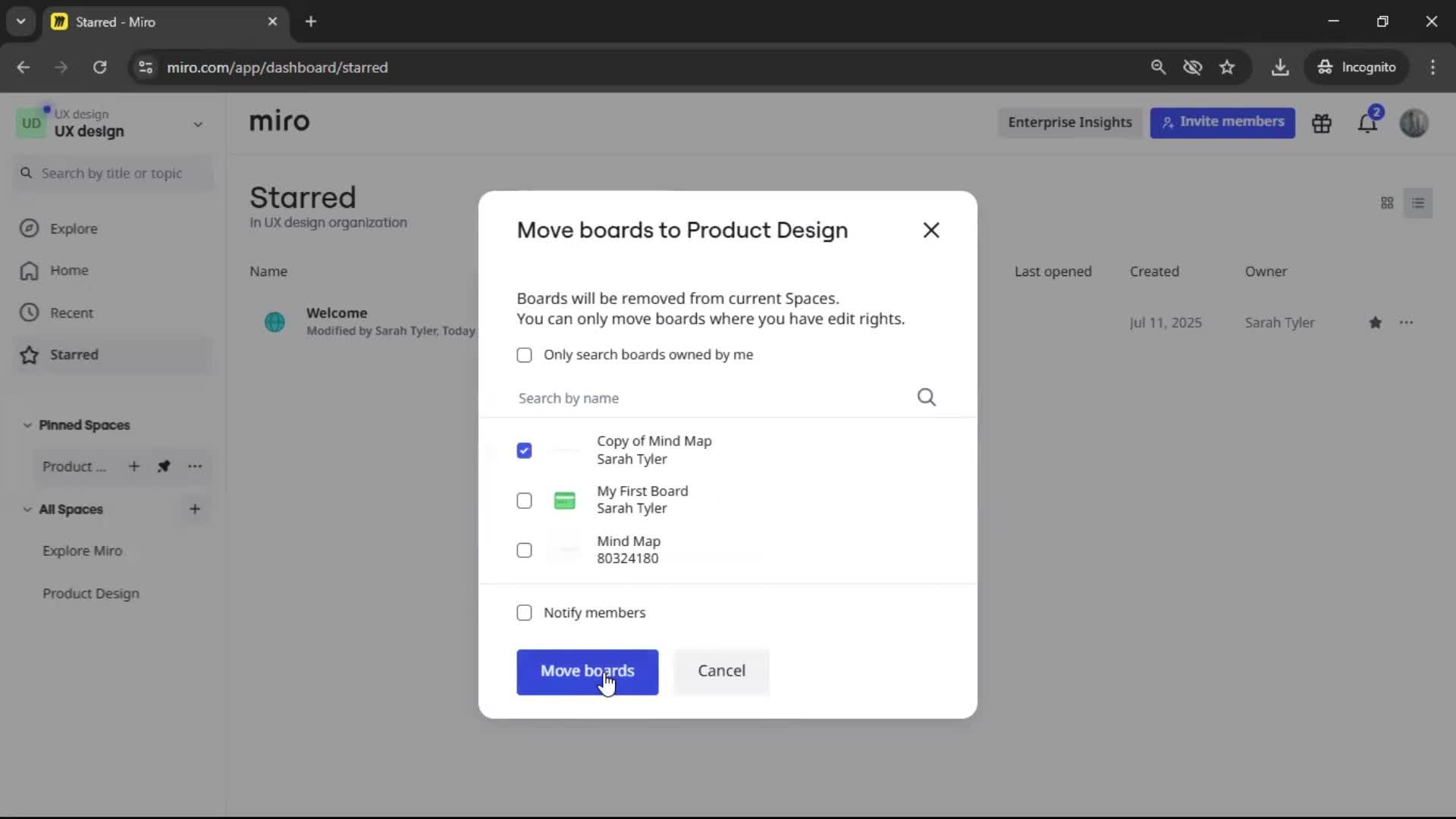The height and width of the screenshot is (819, 1456).
Task: Click the Move boards button
Action: click(588, 672)
